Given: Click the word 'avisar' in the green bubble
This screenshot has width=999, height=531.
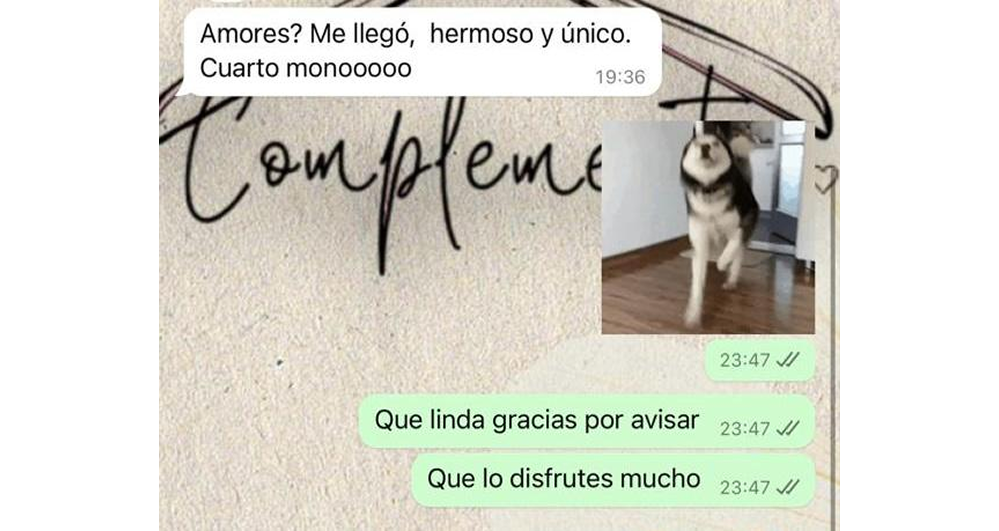Looking at the screenshot, I should pos(665,420).
